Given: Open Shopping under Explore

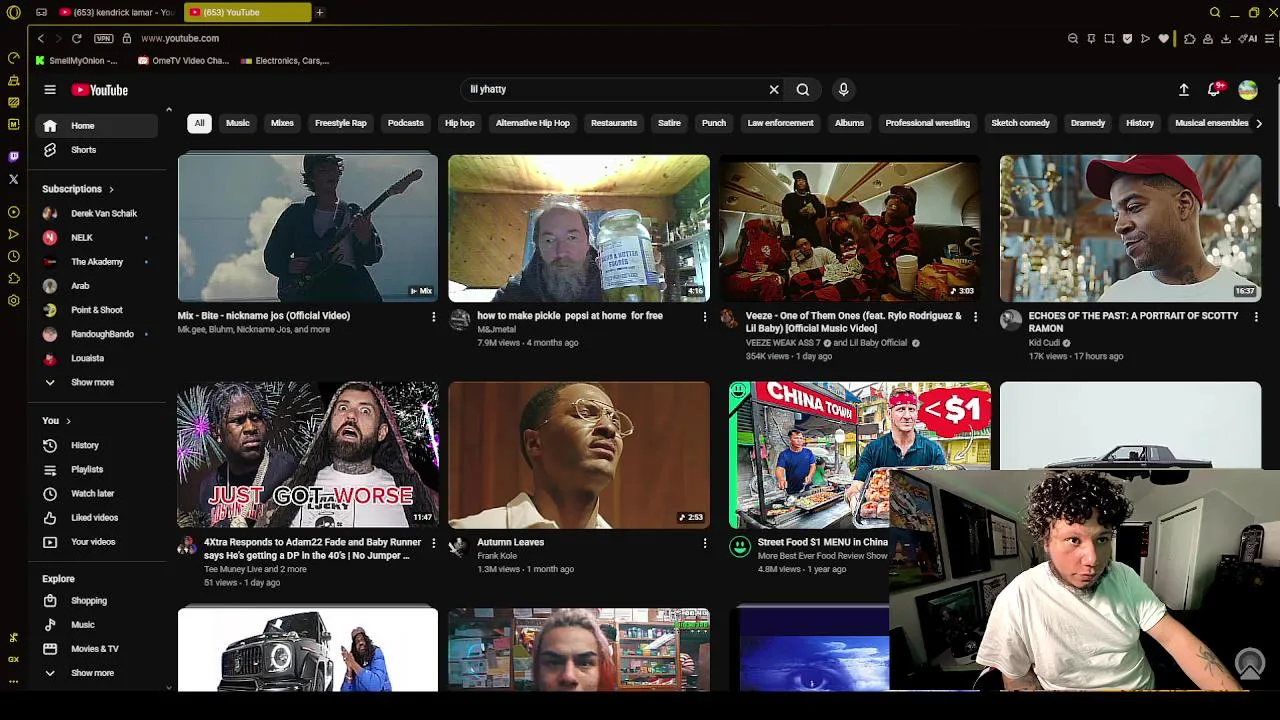Looking at the screenshot, I should [x=97, y=601].
